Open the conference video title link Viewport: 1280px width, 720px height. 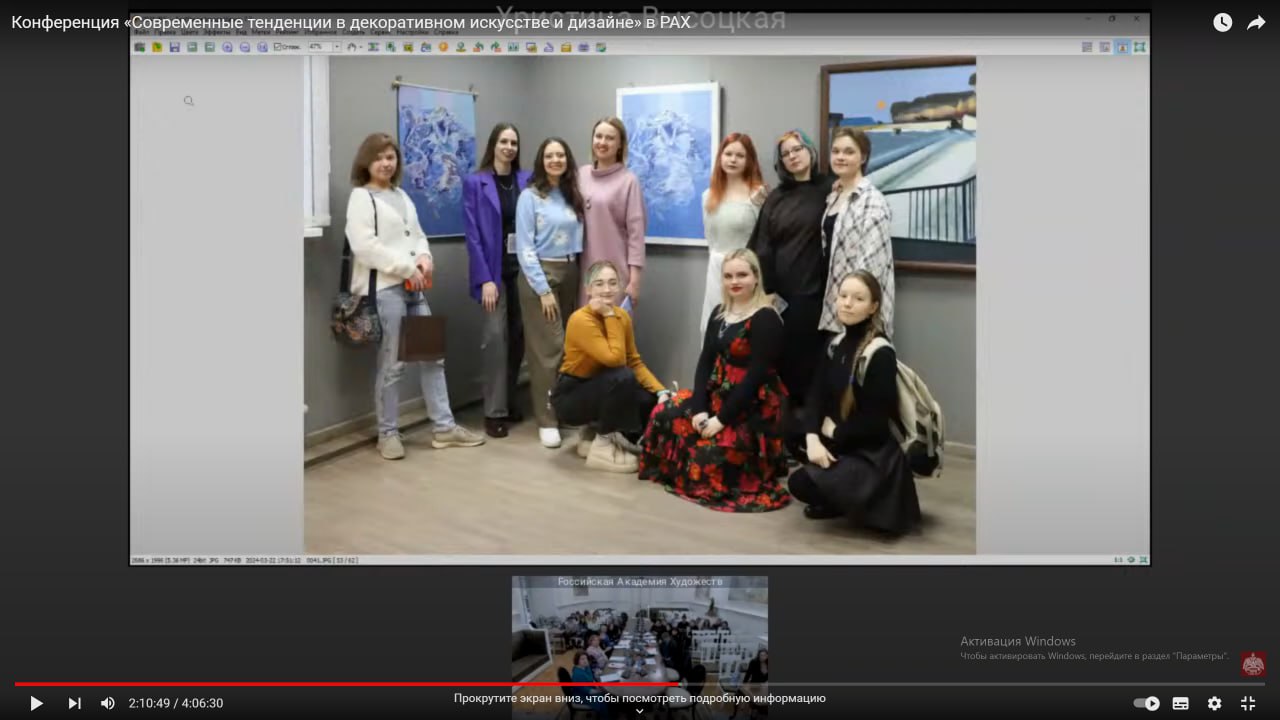350,22
